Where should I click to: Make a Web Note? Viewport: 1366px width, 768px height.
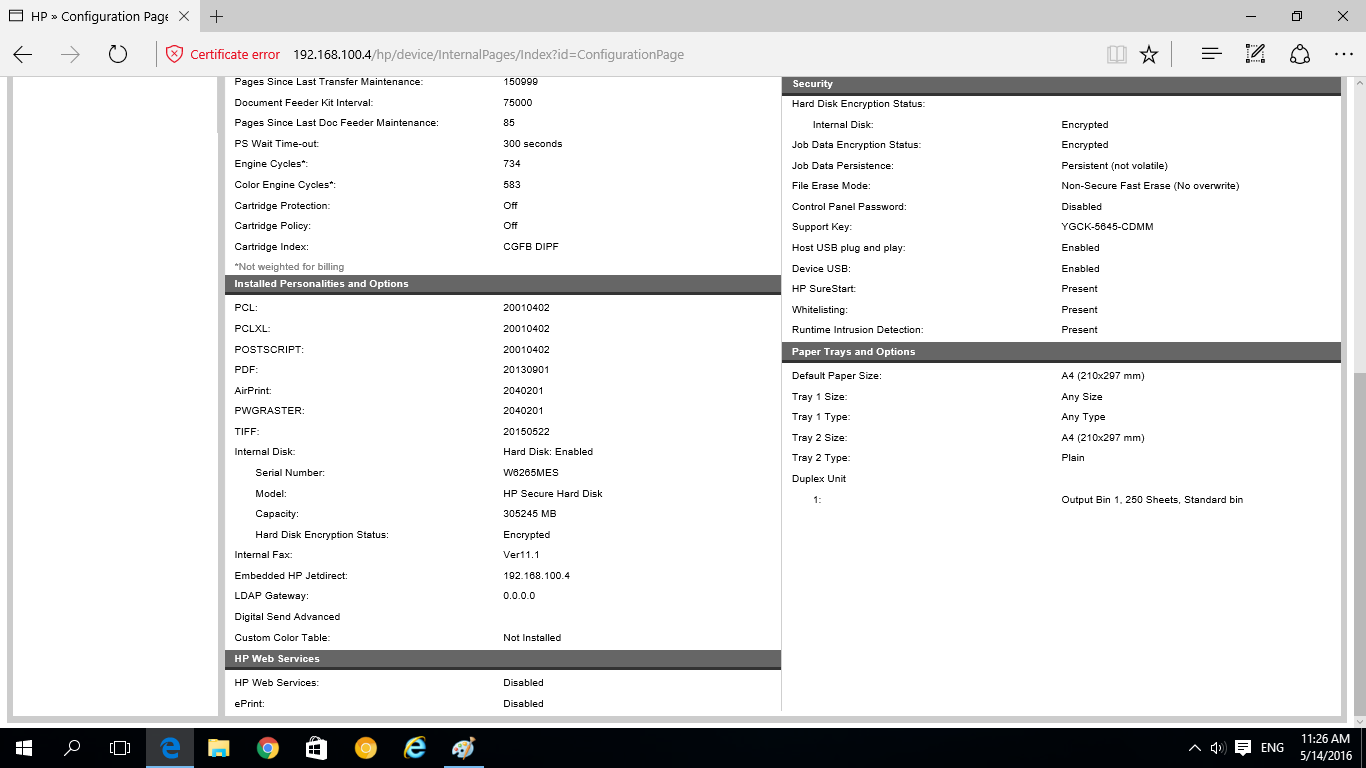point(1256,55)
